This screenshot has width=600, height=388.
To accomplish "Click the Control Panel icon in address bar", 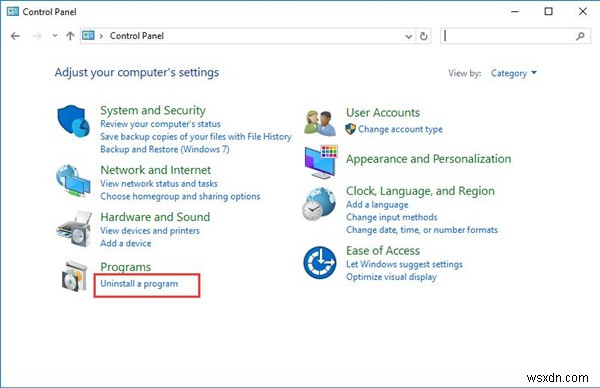I will (x=88, y=36).
